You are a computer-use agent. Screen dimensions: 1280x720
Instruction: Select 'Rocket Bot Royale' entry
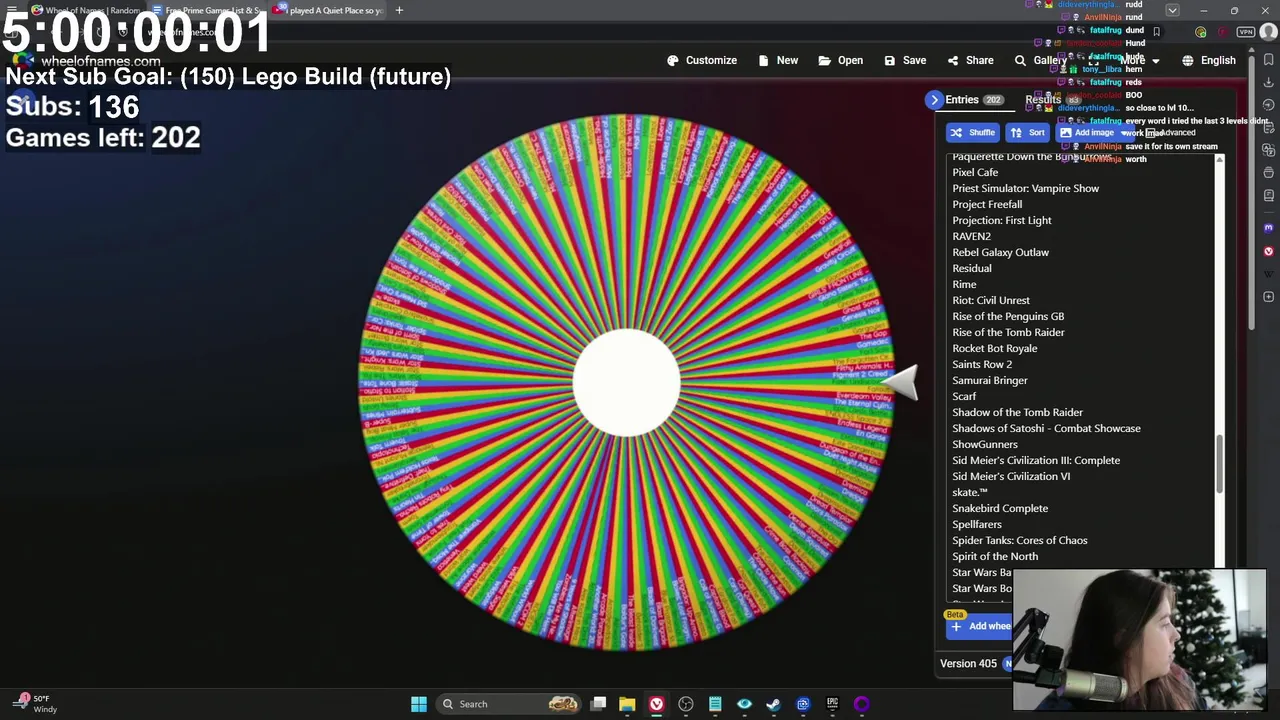pos(994,348)
